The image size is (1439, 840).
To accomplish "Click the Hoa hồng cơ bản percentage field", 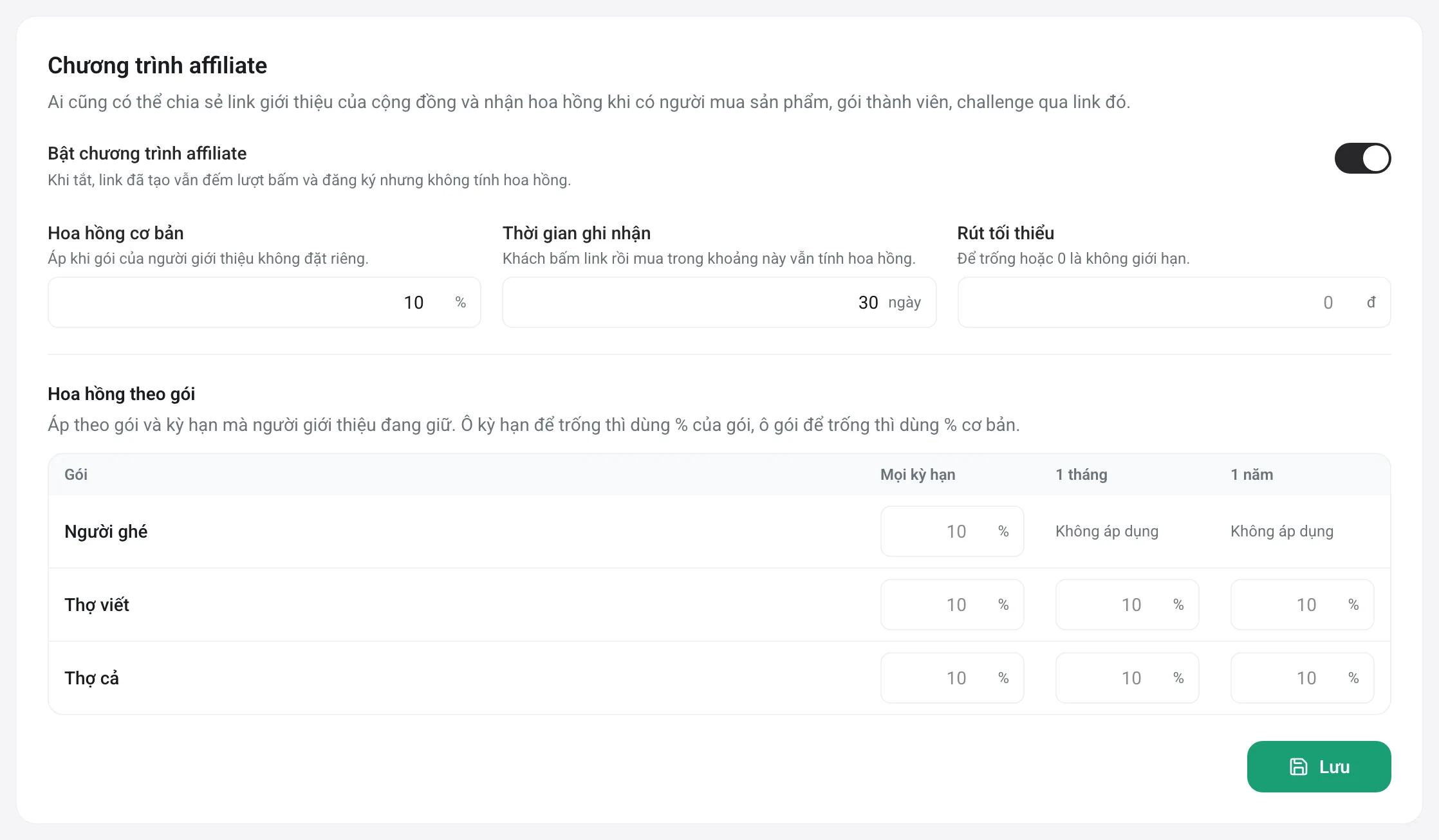I will (265, 302).
